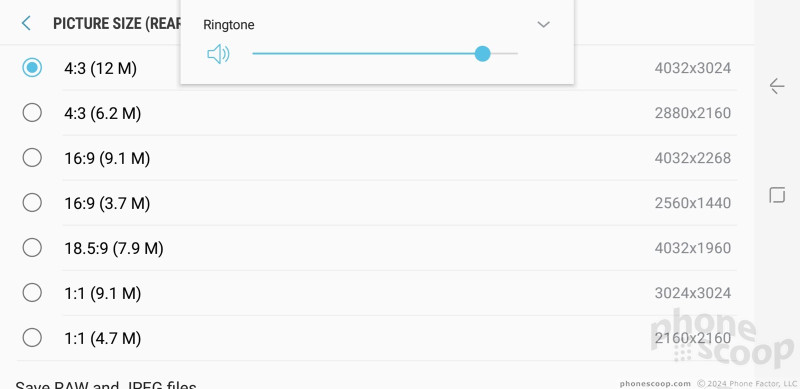Pick the 1:1 (4.7 M) radio button
The height and width of the screenshot is (389, 800).
[x=32, y=337]
